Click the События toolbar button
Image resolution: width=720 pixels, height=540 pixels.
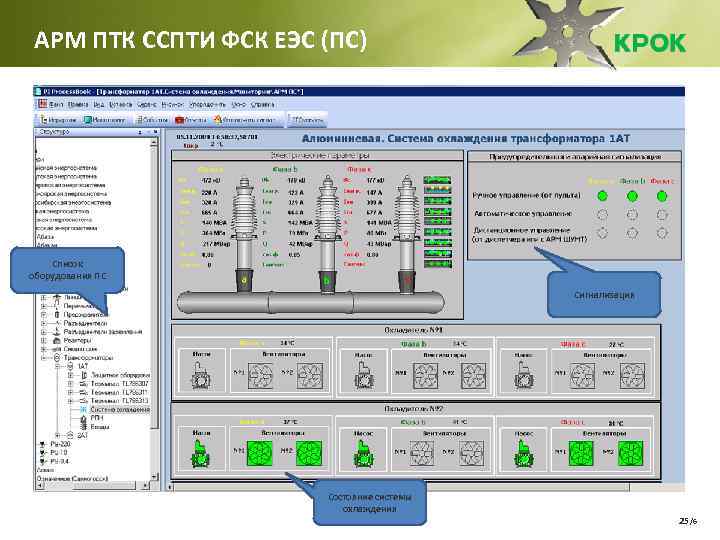coord(152,120)
